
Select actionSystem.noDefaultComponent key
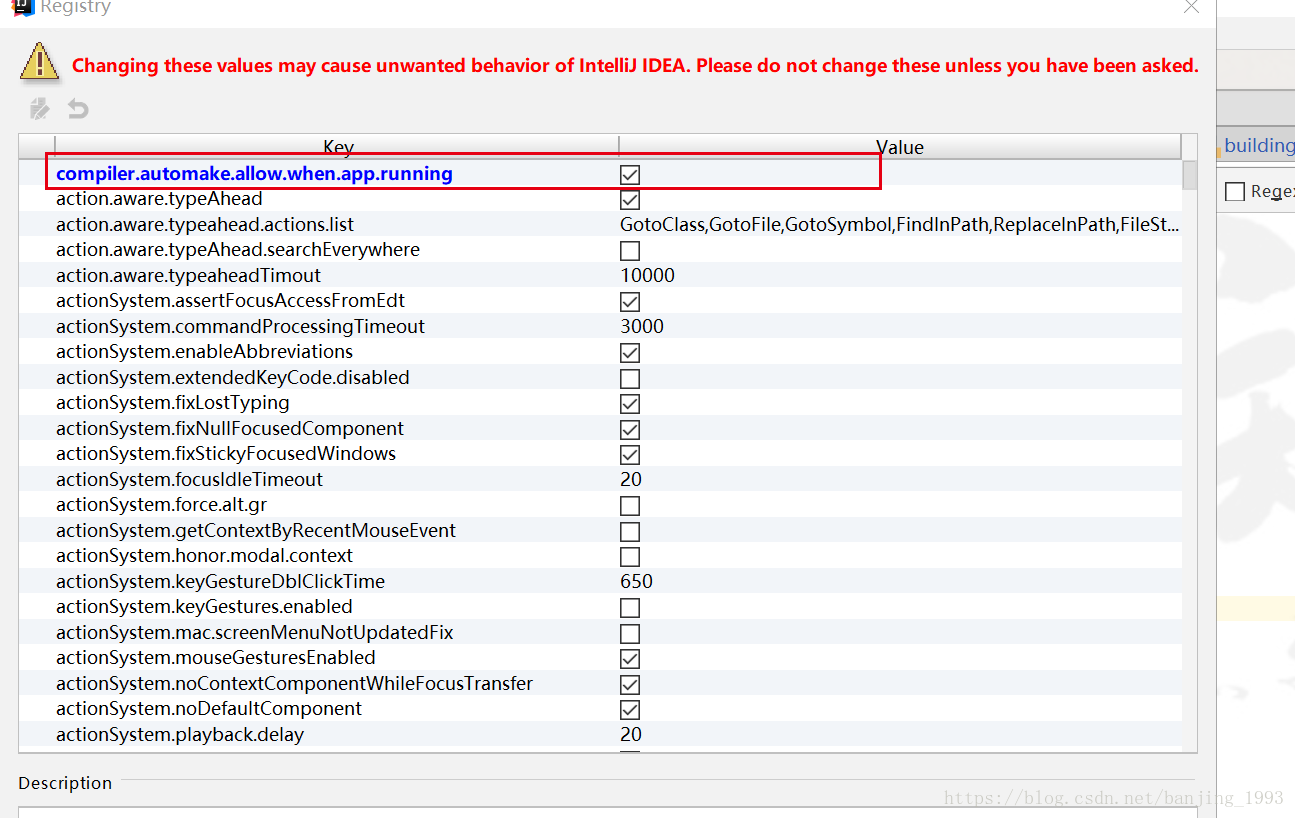[x=209, y=709]
